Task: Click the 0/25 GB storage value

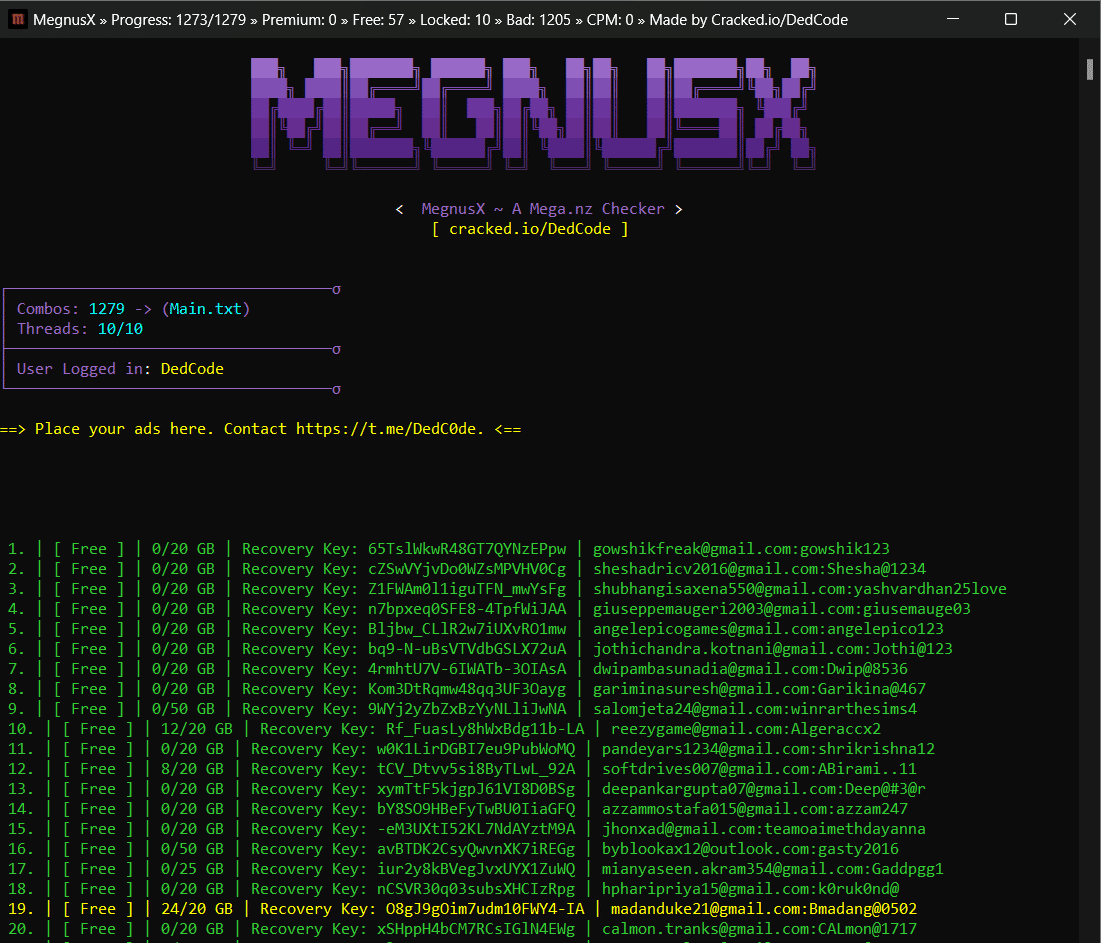Action: [x=192, y=869]
